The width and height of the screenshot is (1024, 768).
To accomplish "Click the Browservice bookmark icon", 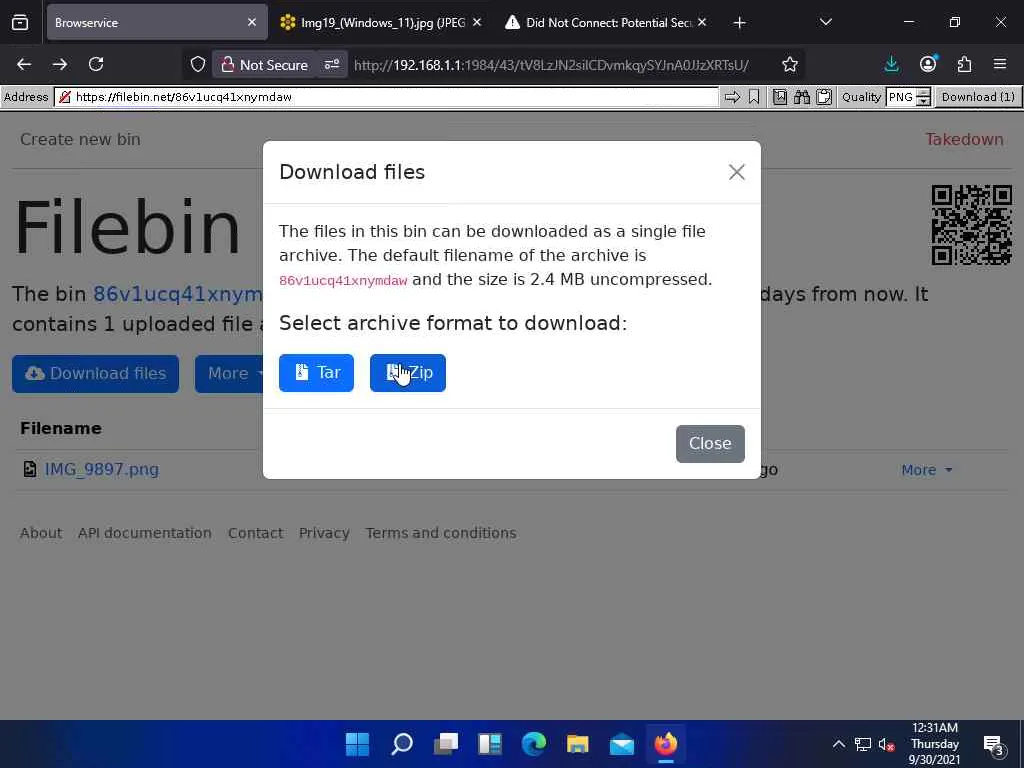I will 754,97.
